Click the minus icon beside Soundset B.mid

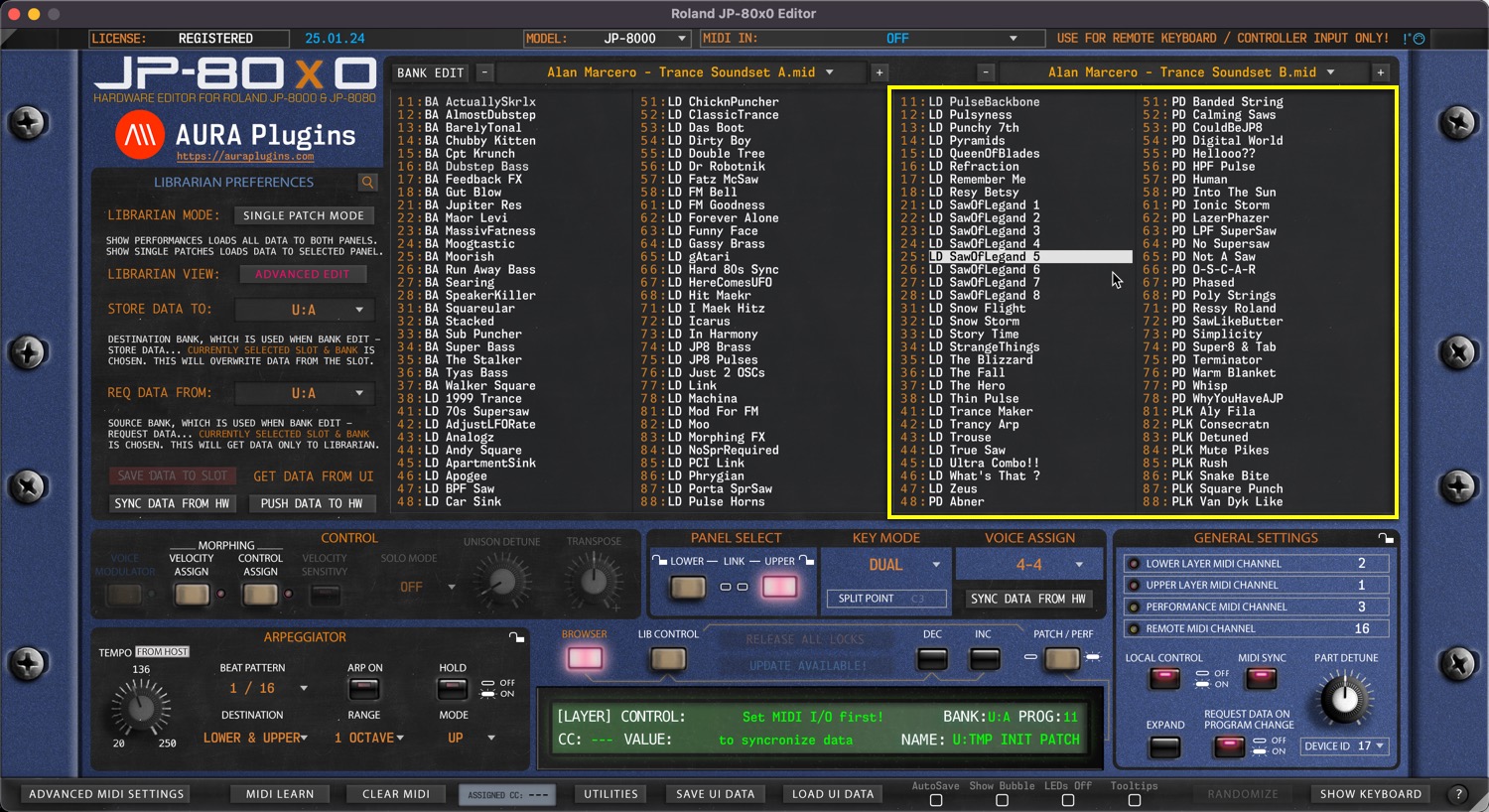985,72
